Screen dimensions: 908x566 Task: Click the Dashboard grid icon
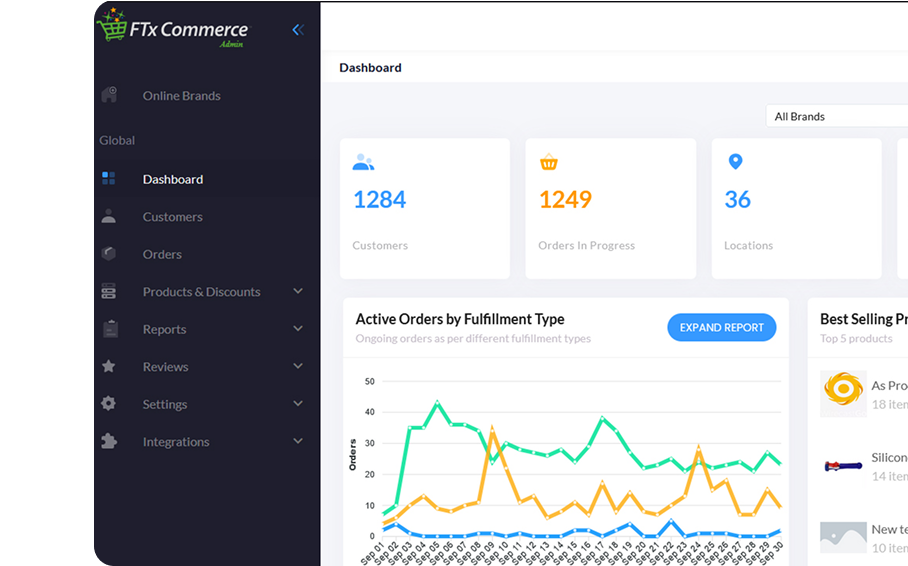[x=109, y=179]
